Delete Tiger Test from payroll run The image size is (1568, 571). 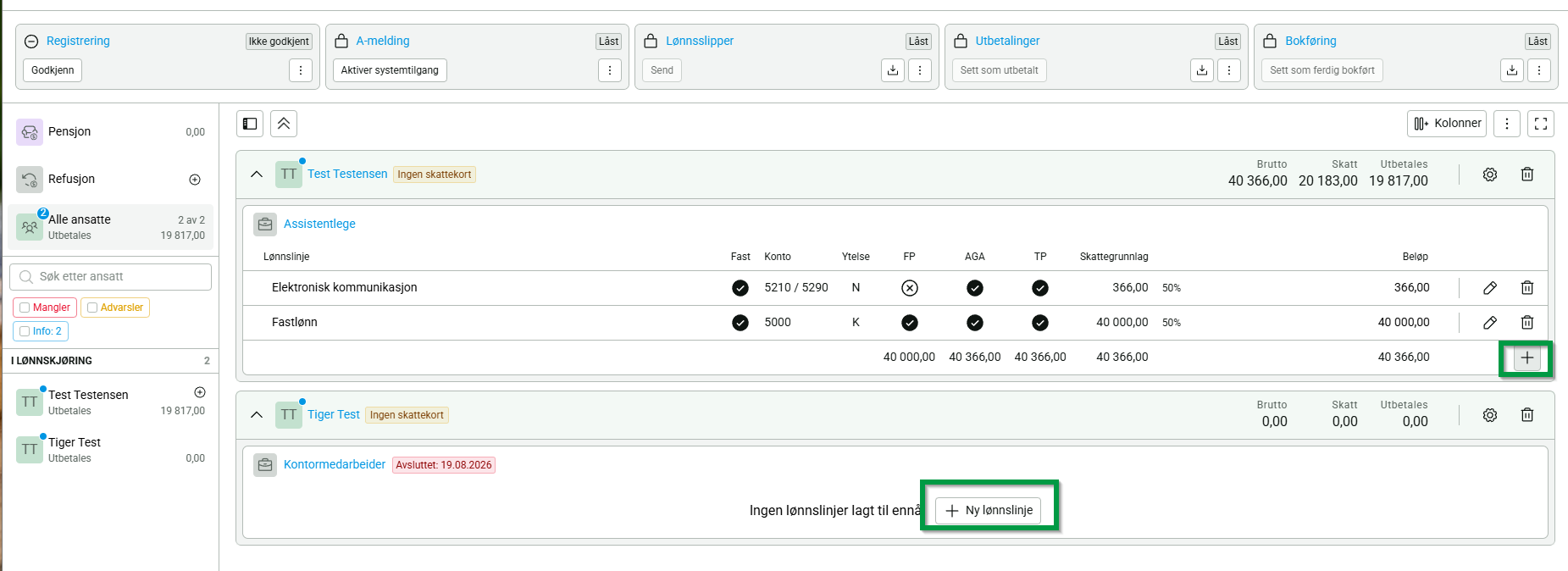point(1527,415)
